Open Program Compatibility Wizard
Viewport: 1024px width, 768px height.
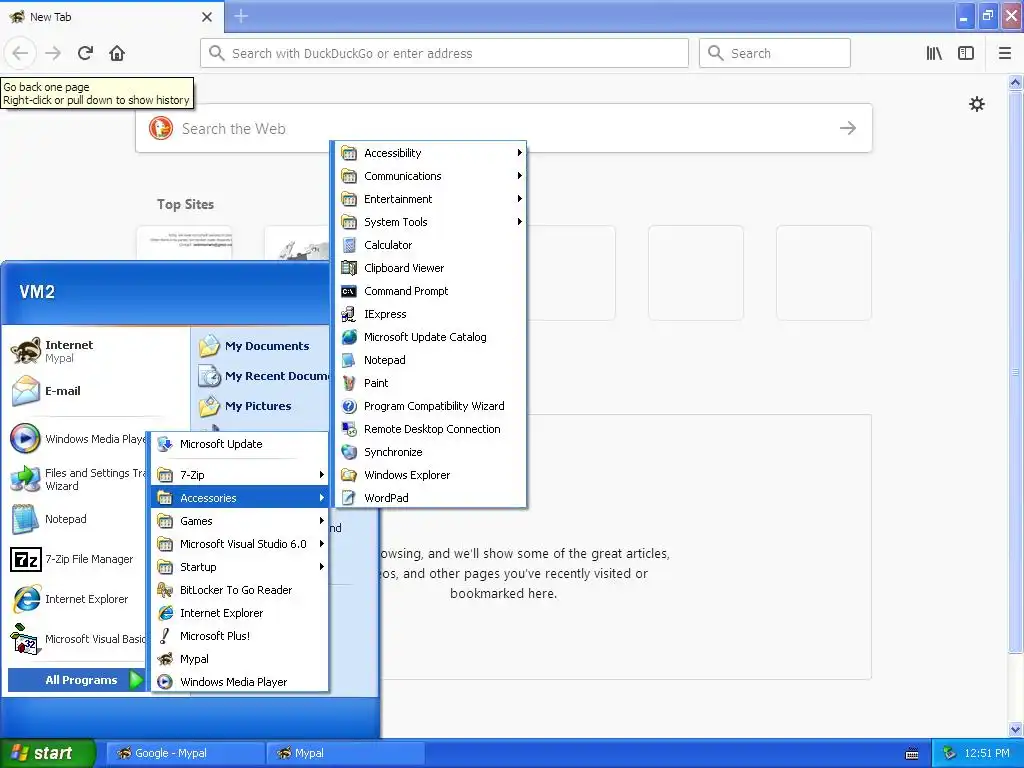coord(430,406)
